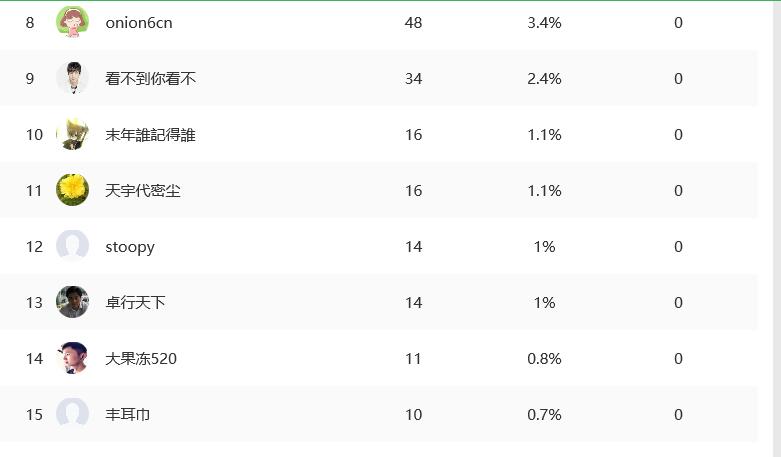Select the name 卓行天下
Image resolution: width=781 pixels, height=457 pixels.
pos(135,303)
